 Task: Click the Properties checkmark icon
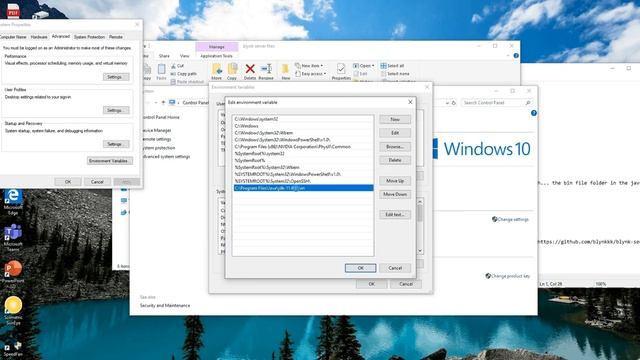(341, 69)
